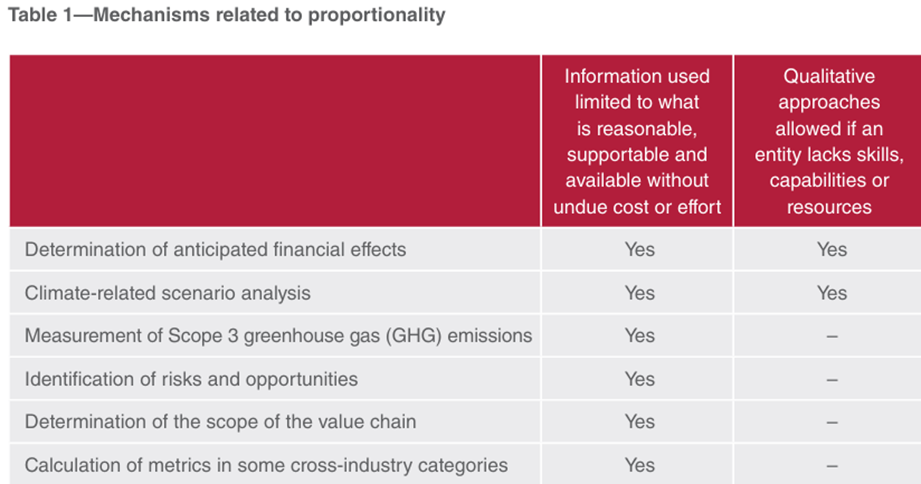
Task: Select 'Climate-related scenario analysis' row label
Action: pos(168,293)
